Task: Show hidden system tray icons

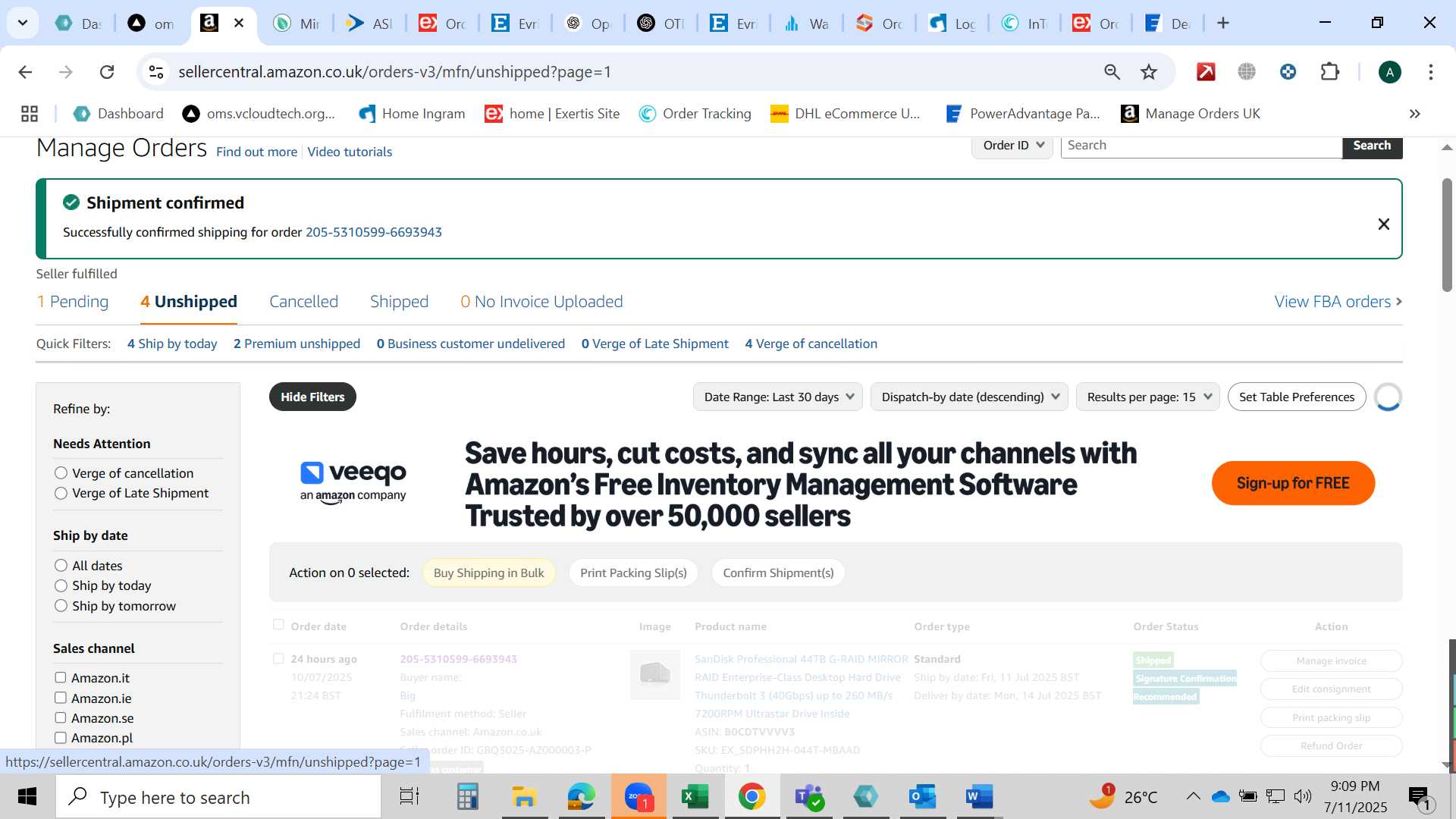Action: (x=1193, y=797)
